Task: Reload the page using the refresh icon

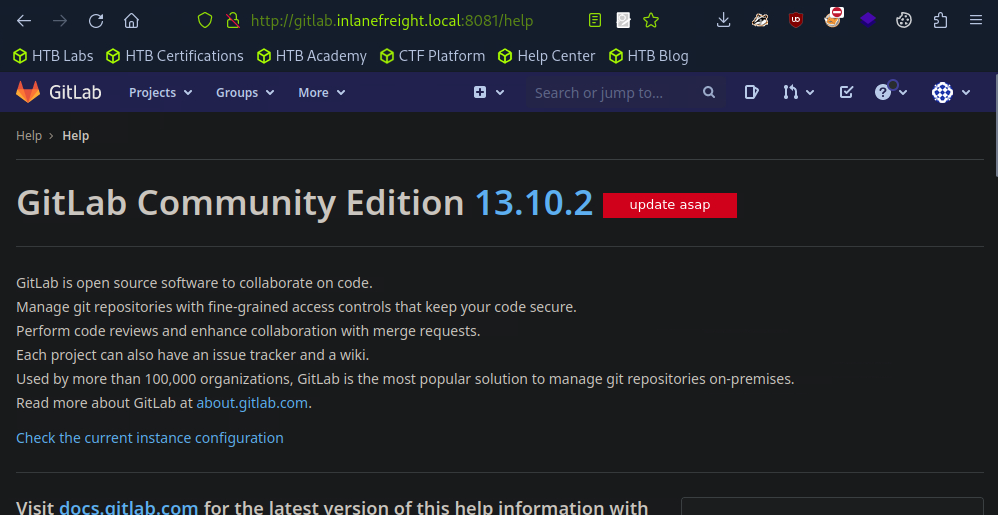Action: point(96,20)
